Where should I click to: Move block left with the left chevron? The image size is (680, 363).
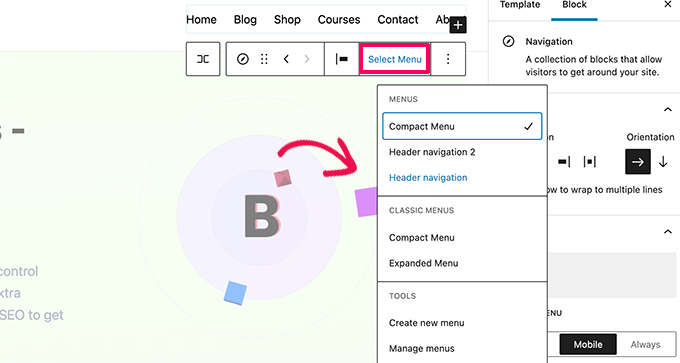point(286,59)
